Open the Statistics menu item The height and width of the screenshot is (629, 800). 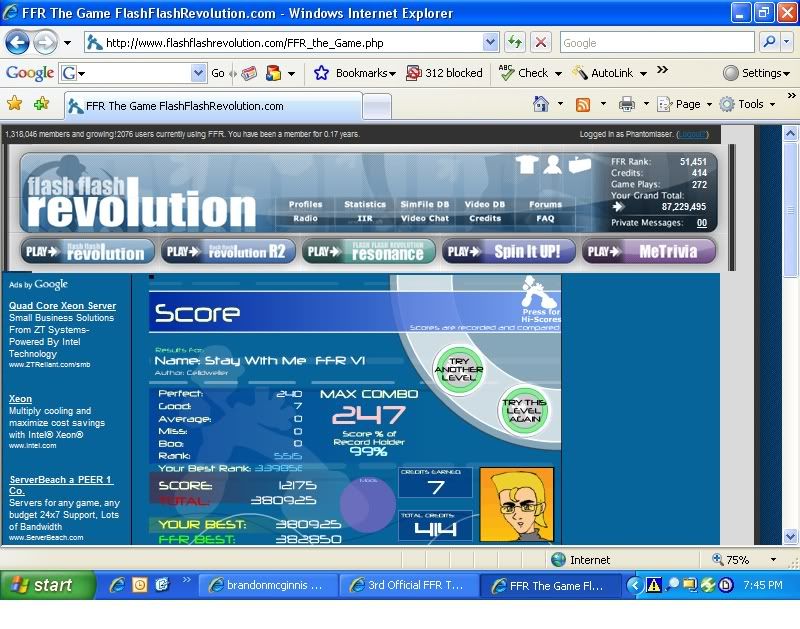[x=365, y=204]
